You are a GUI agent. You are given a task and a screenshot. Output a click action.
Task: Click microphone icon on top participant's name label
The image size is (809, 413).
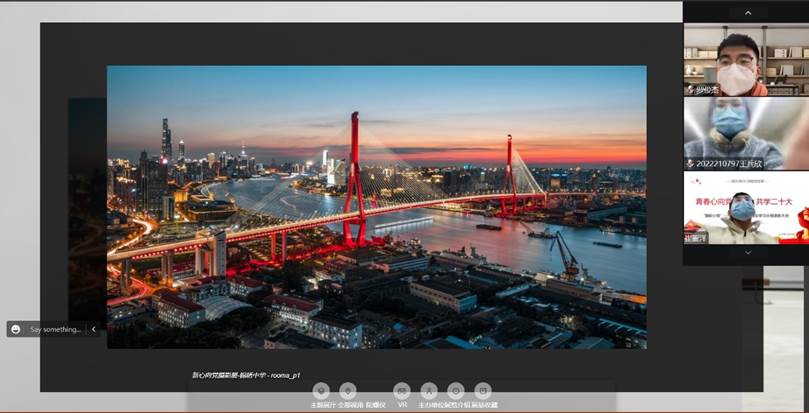[x=690, y=90]
